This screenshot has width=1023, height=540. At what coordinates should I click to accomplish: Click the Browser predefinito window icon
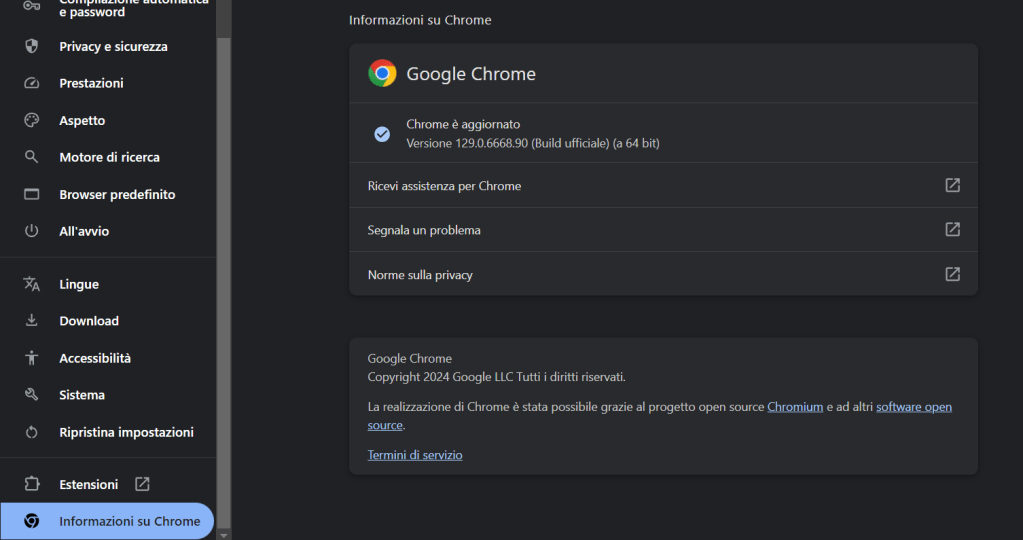[31, 194]
